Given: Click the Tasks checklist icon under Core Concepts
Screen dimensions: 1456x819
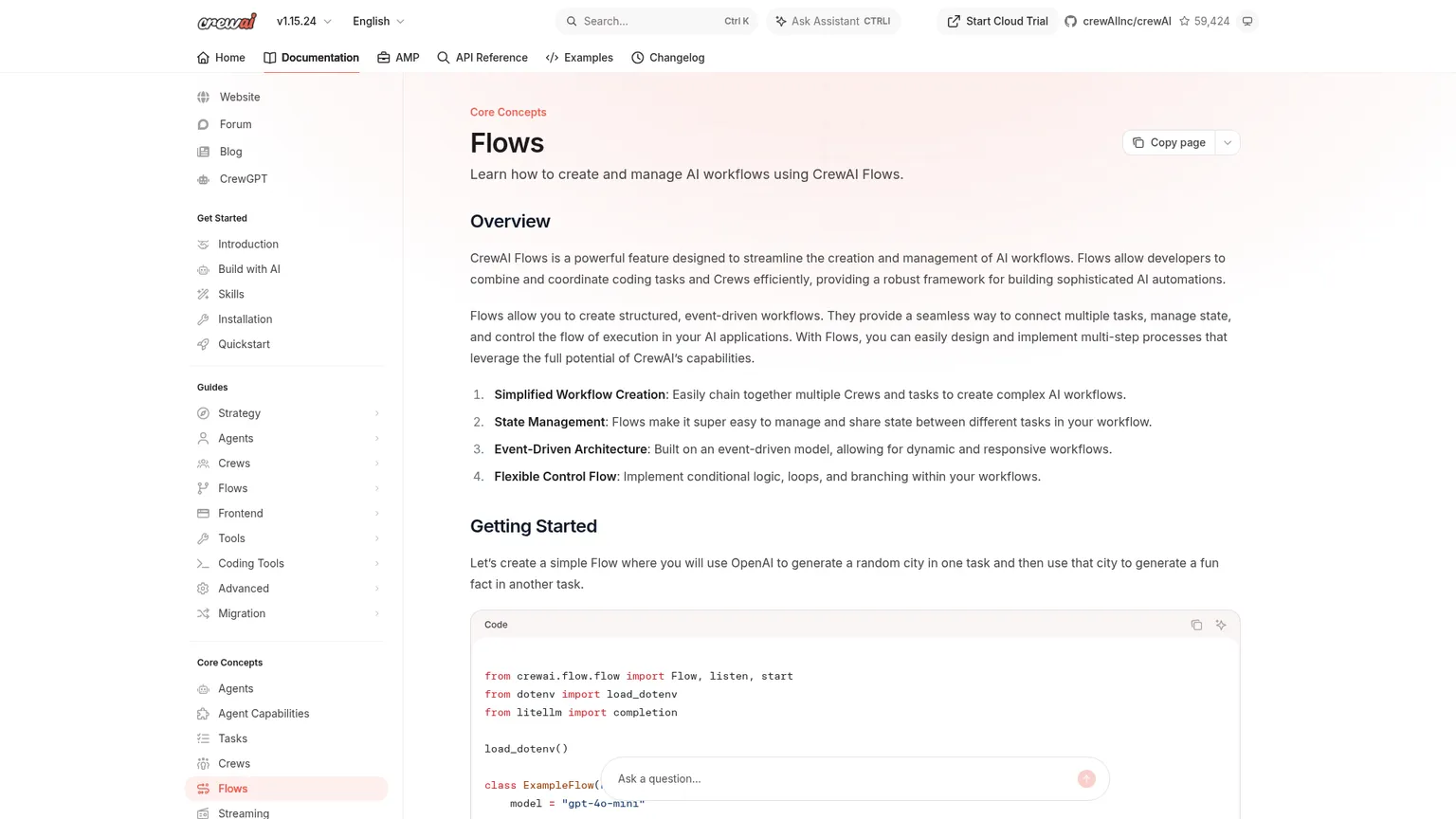Looking at the screenshot, I should point(203,738).
